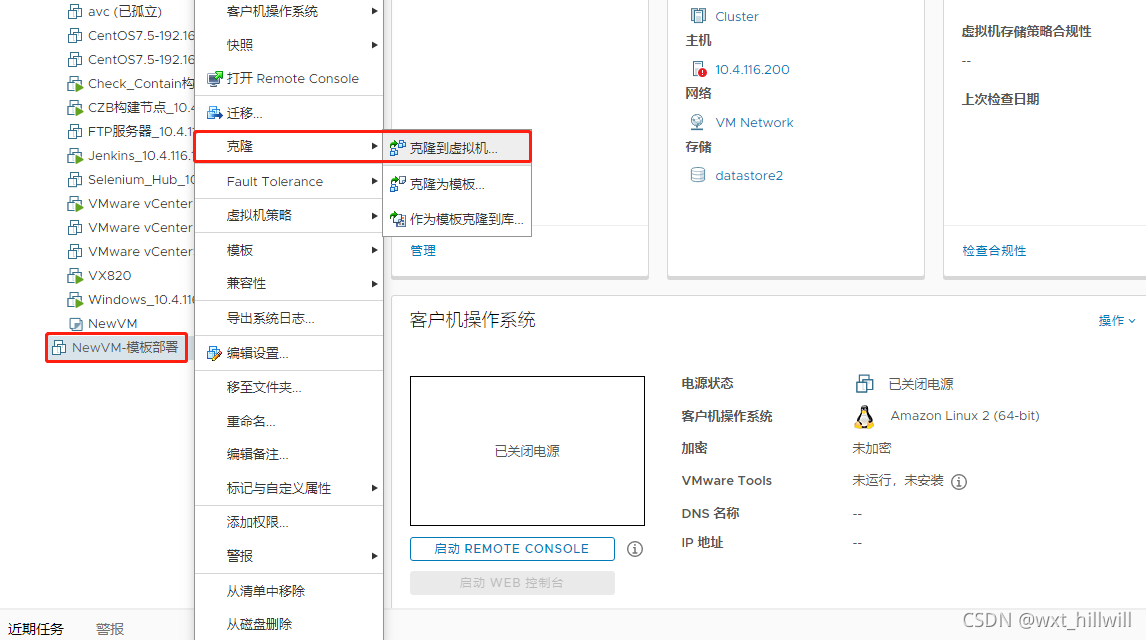
Task: Choose 克隆到虚拟机... from submenu
Action: click(458, 148)
